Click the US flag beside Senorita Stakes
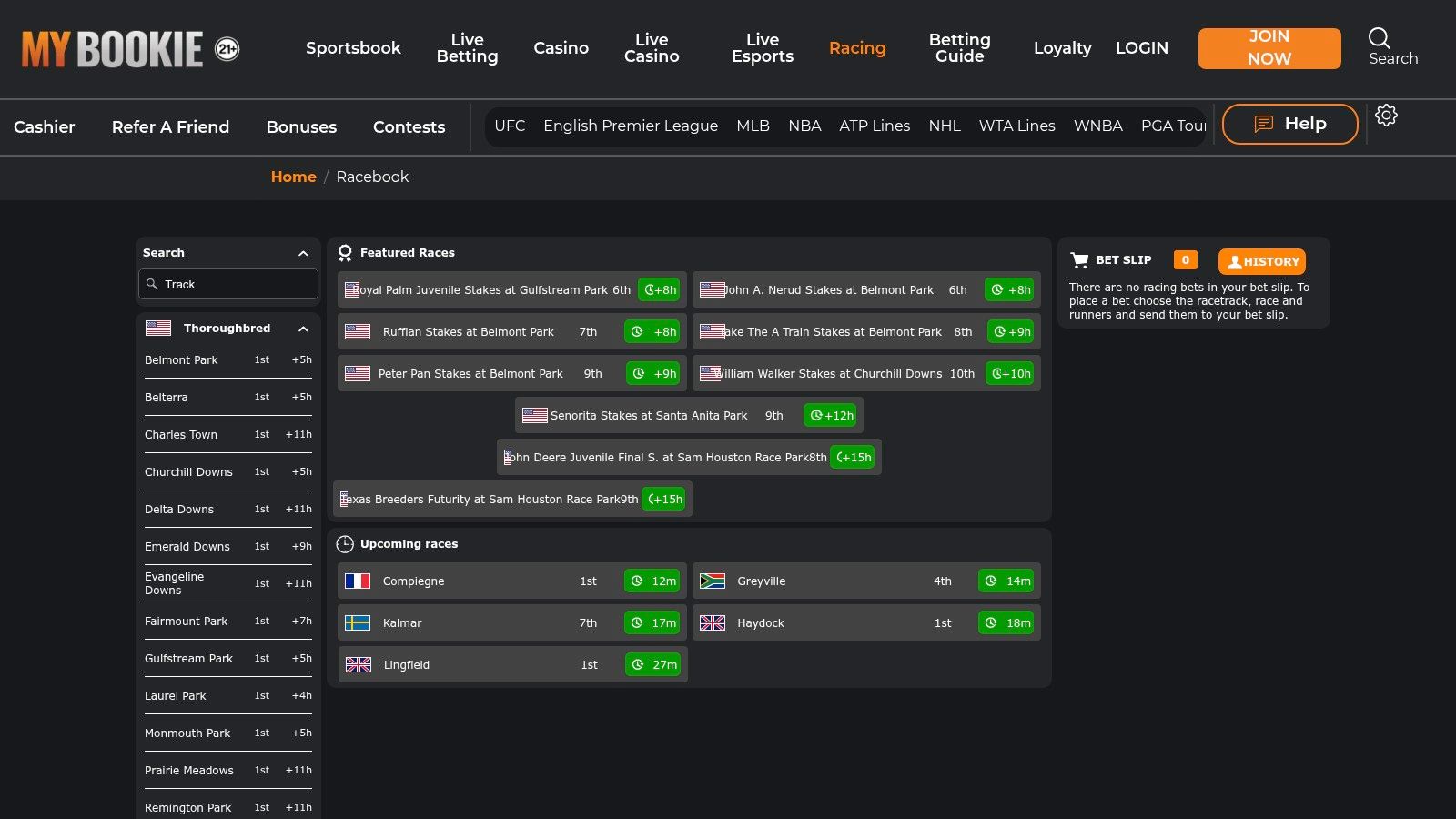1456x819 pixels. click(535, 415)
